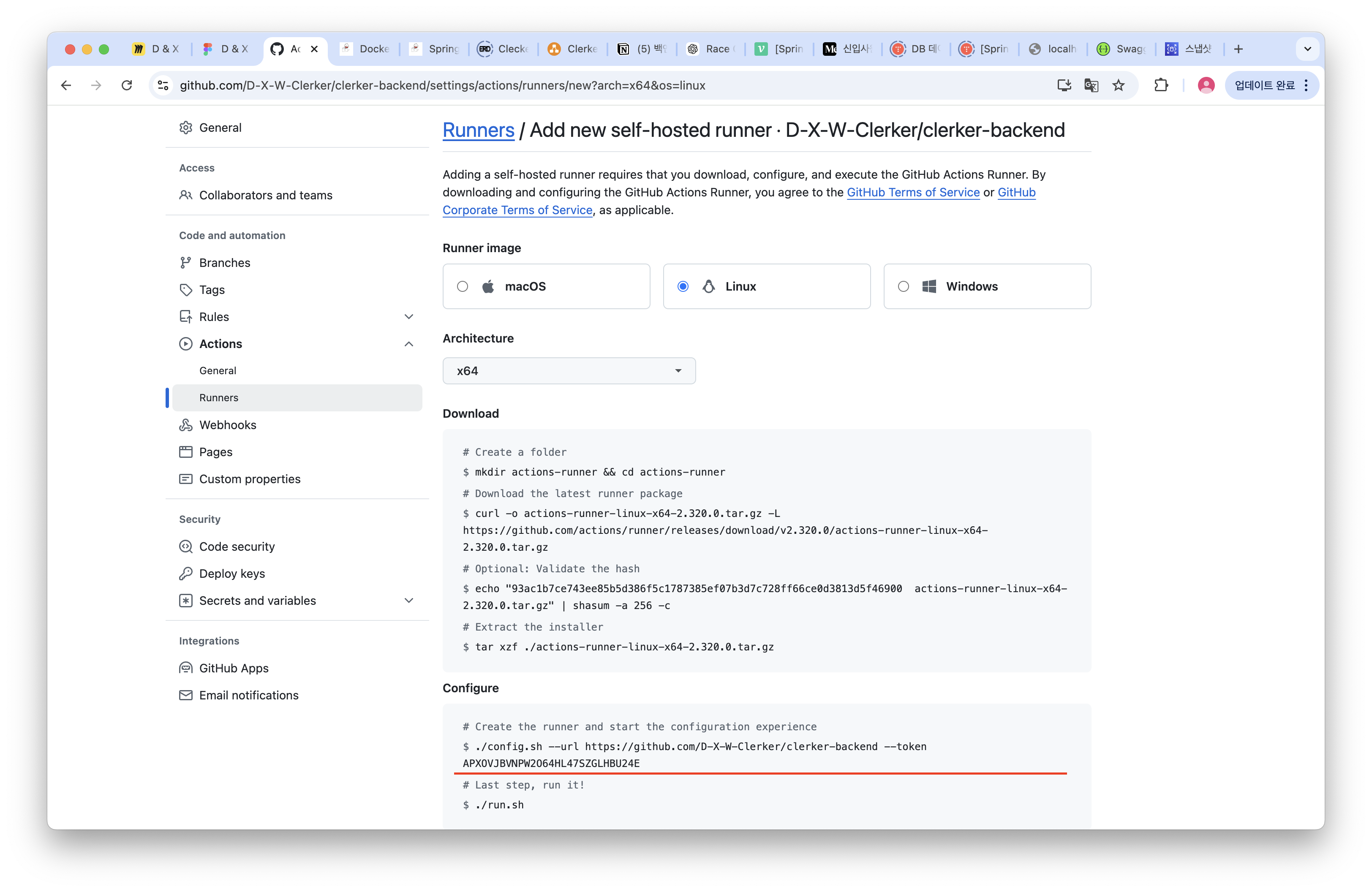Click the Custom properties icon

(x=185, y=479)
